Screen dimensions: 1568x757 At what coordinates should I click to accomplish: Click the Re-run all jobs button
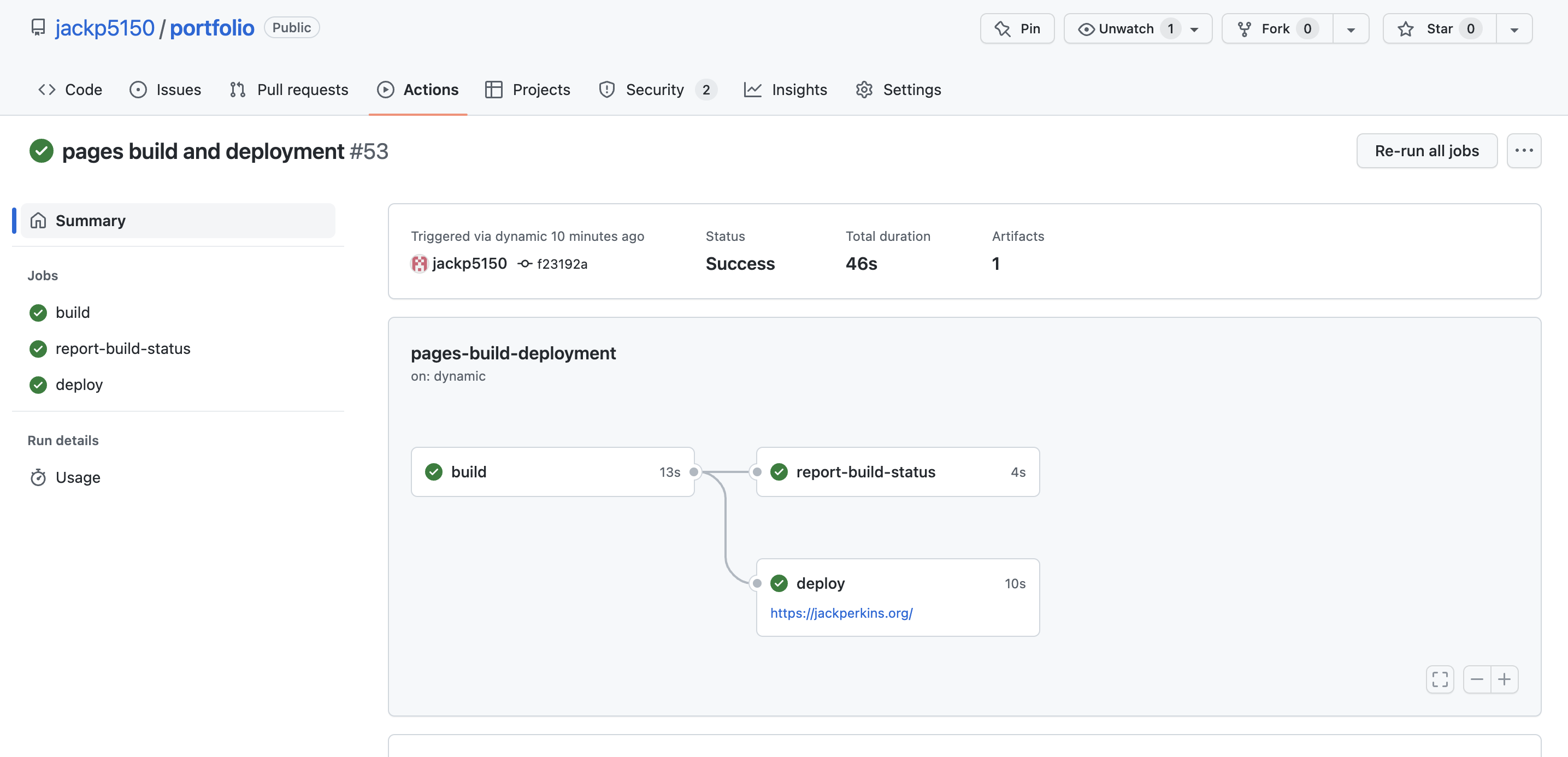pyautogui.click(x=1427, y=150)
